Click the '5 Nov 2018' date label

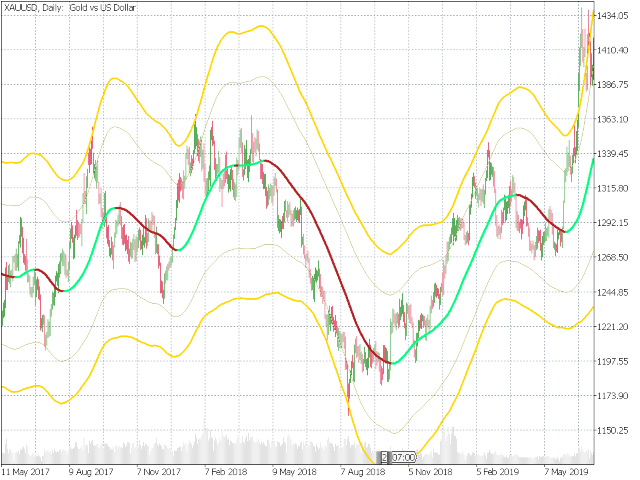(x=430, y=472)
